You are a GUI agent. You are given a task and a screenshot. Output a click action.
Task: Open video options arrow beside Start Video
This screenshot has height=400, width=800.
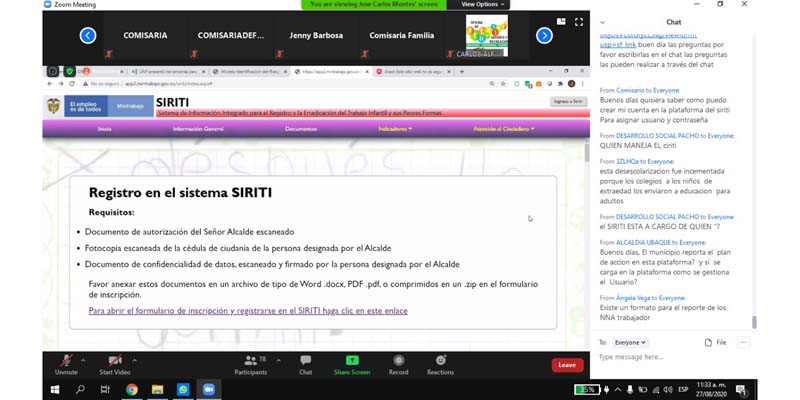(134, 360)
